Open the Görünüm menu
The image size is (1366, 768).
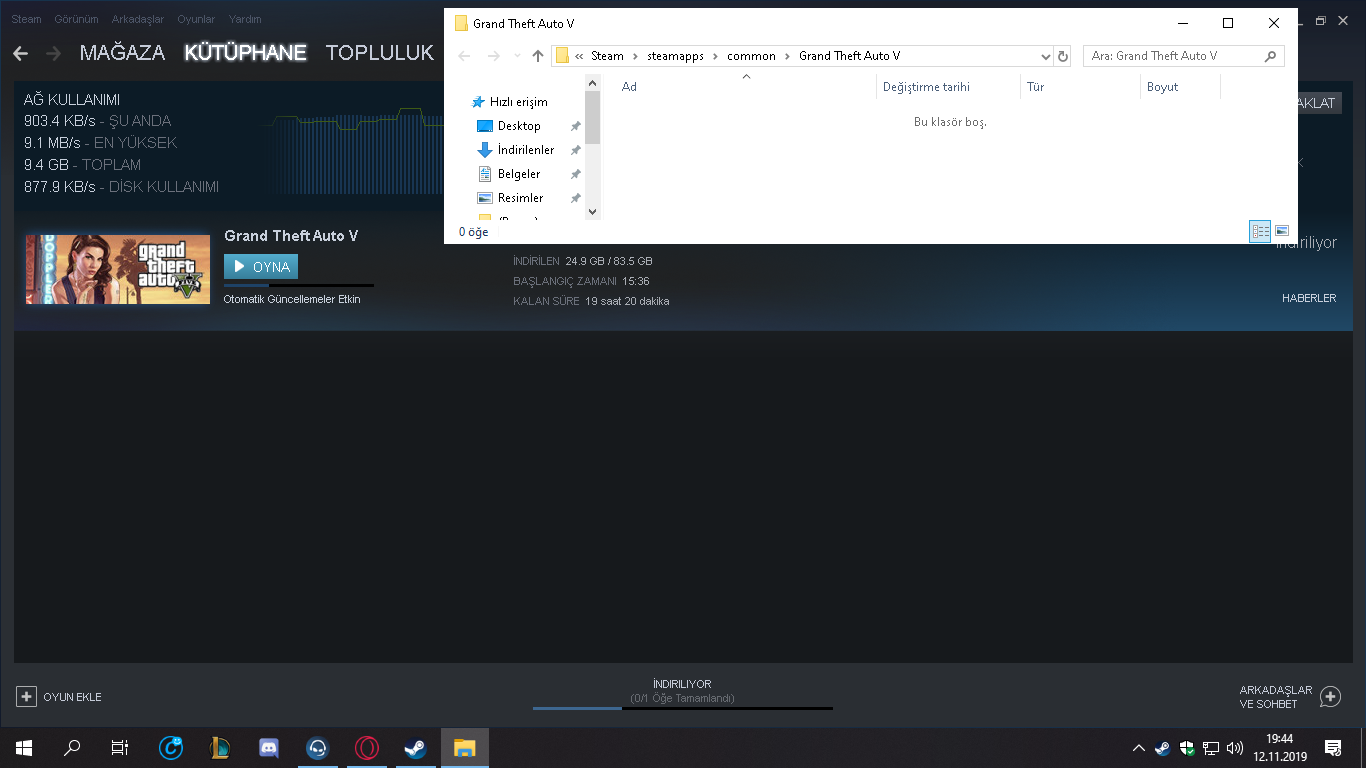[75, 19]
